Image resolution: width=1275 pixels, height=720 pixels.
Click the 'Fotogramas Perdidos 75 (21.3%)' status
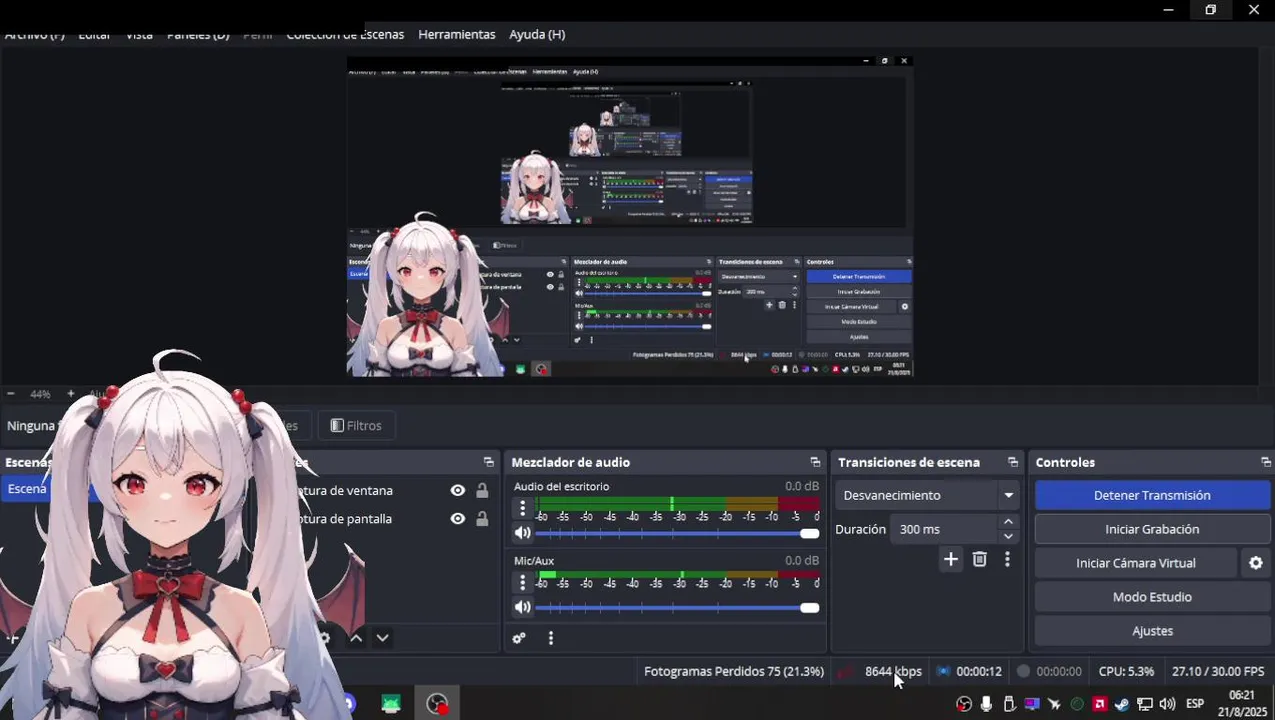click(734, 672)
